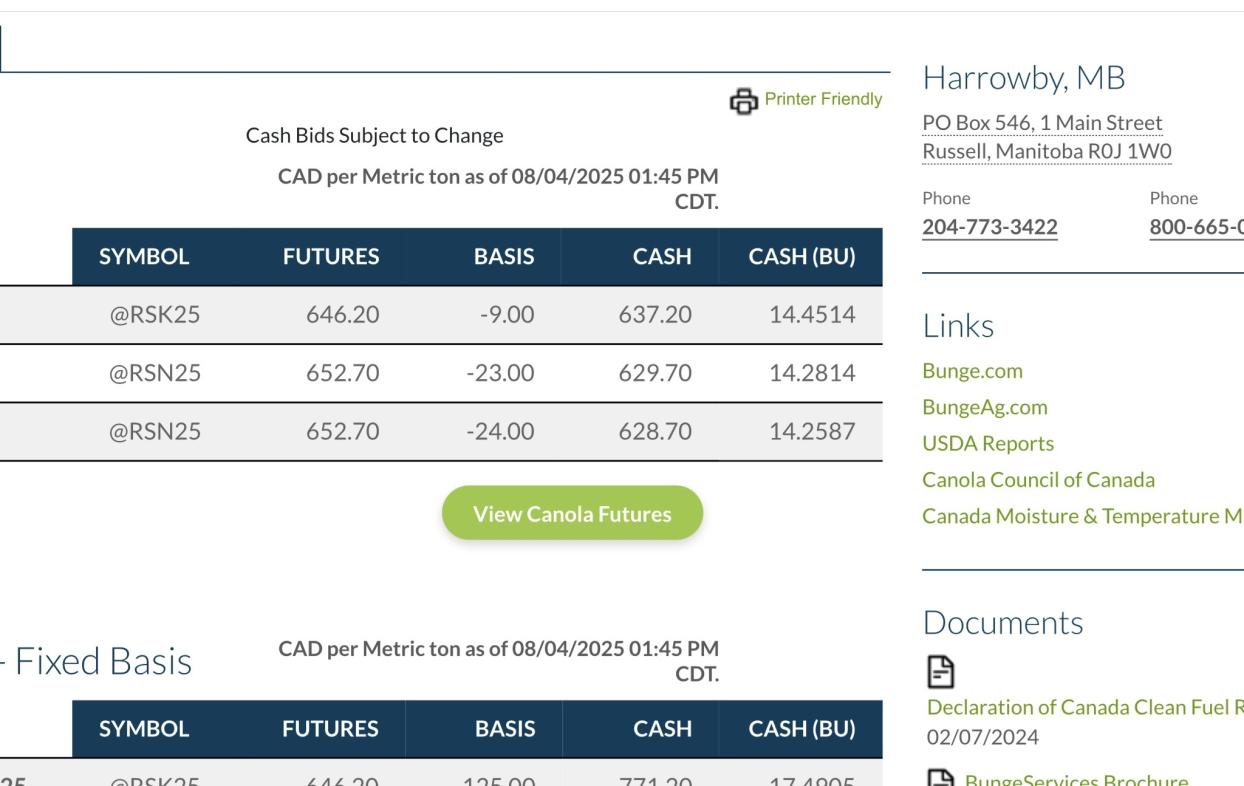Image resolution: width=1244 pixels, height=786 pixels.
Task: Open Canada Moisture & Temperature link
Action: [1082, 515]
